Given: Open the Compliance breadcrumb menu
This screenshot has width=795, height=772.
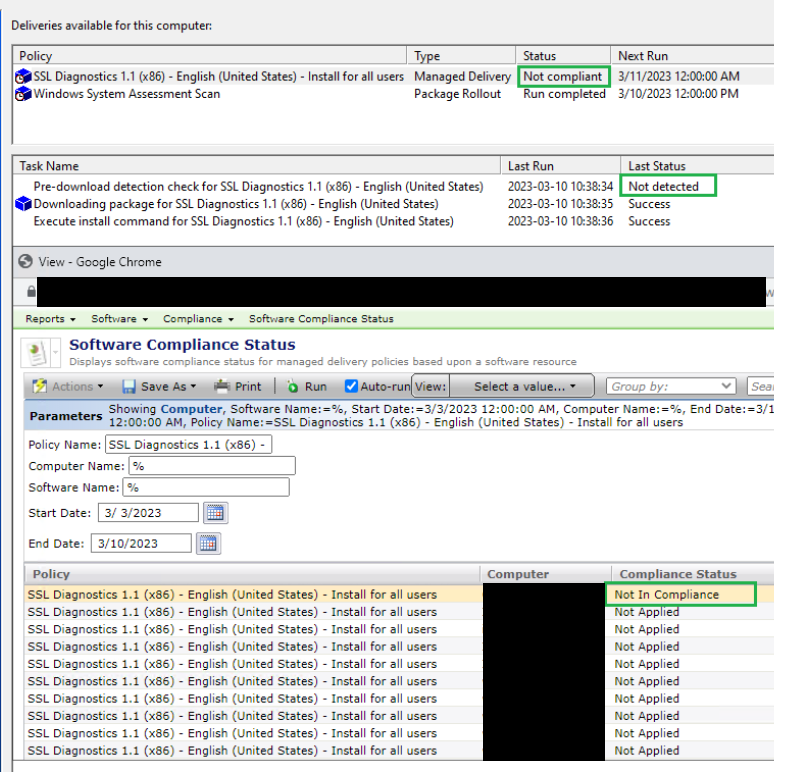Looking at the screenshot, I should [198, 319].
